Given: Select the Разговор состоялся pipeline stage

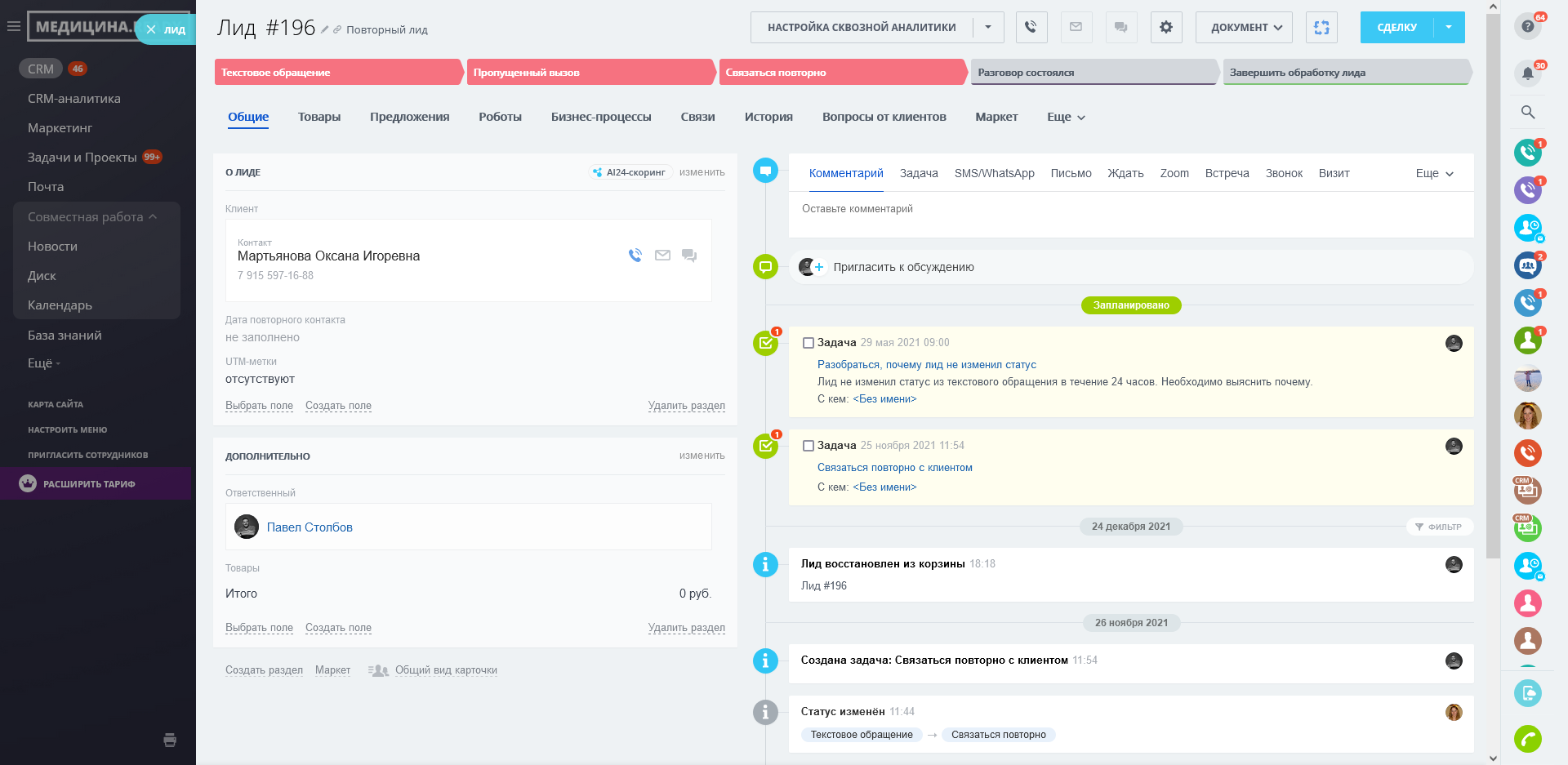Looking at the screenshot, I should click(x=1092, y=73).
